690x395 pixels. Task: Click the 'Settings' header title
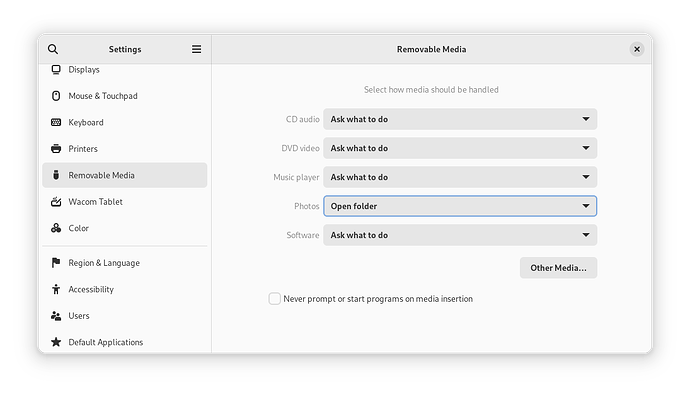tap(125, 49)
